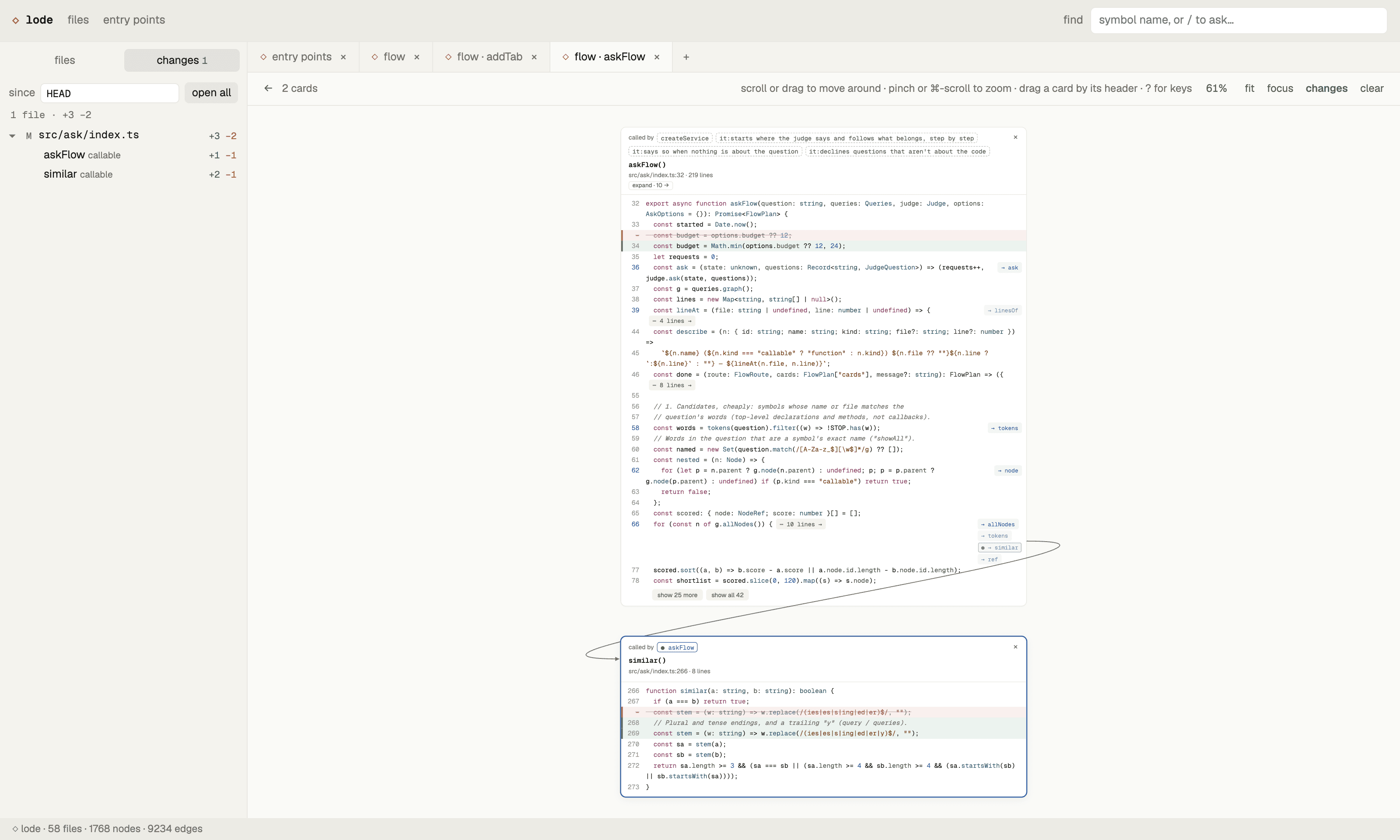This screenshot has width=1400, height=840.
Task: Open entry points in top navigation
Action: coord(134,20)
